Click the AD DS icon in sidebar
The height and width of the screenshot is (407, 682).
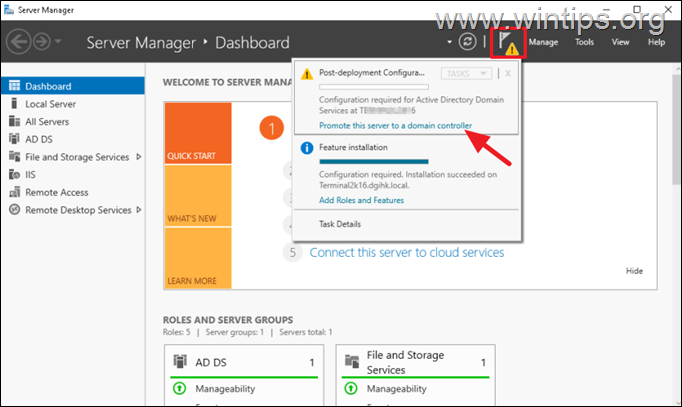point(14,139)
